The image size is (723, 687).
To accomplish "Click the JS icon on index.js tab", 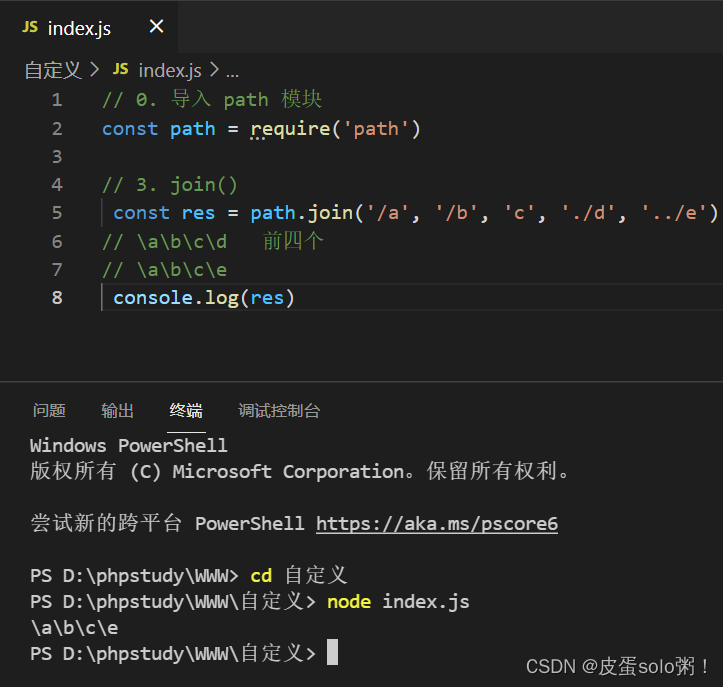I will click(30, 27).
